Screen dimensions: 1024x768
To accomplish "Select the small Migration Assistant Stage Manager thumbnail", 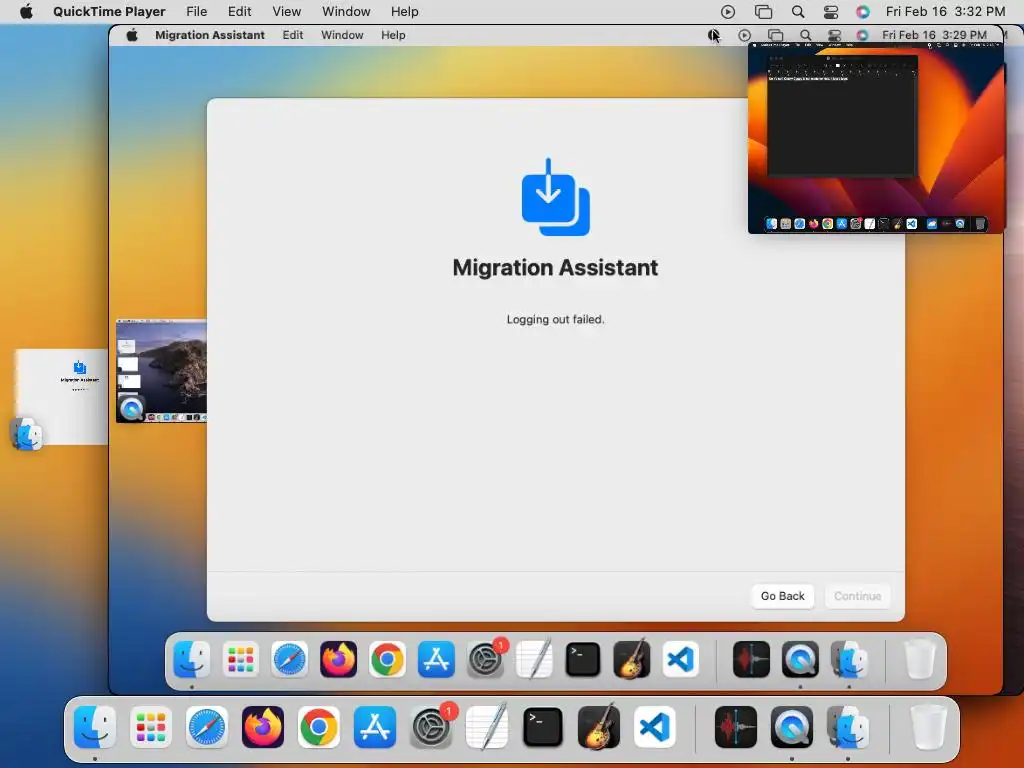I will pos(62,397).
